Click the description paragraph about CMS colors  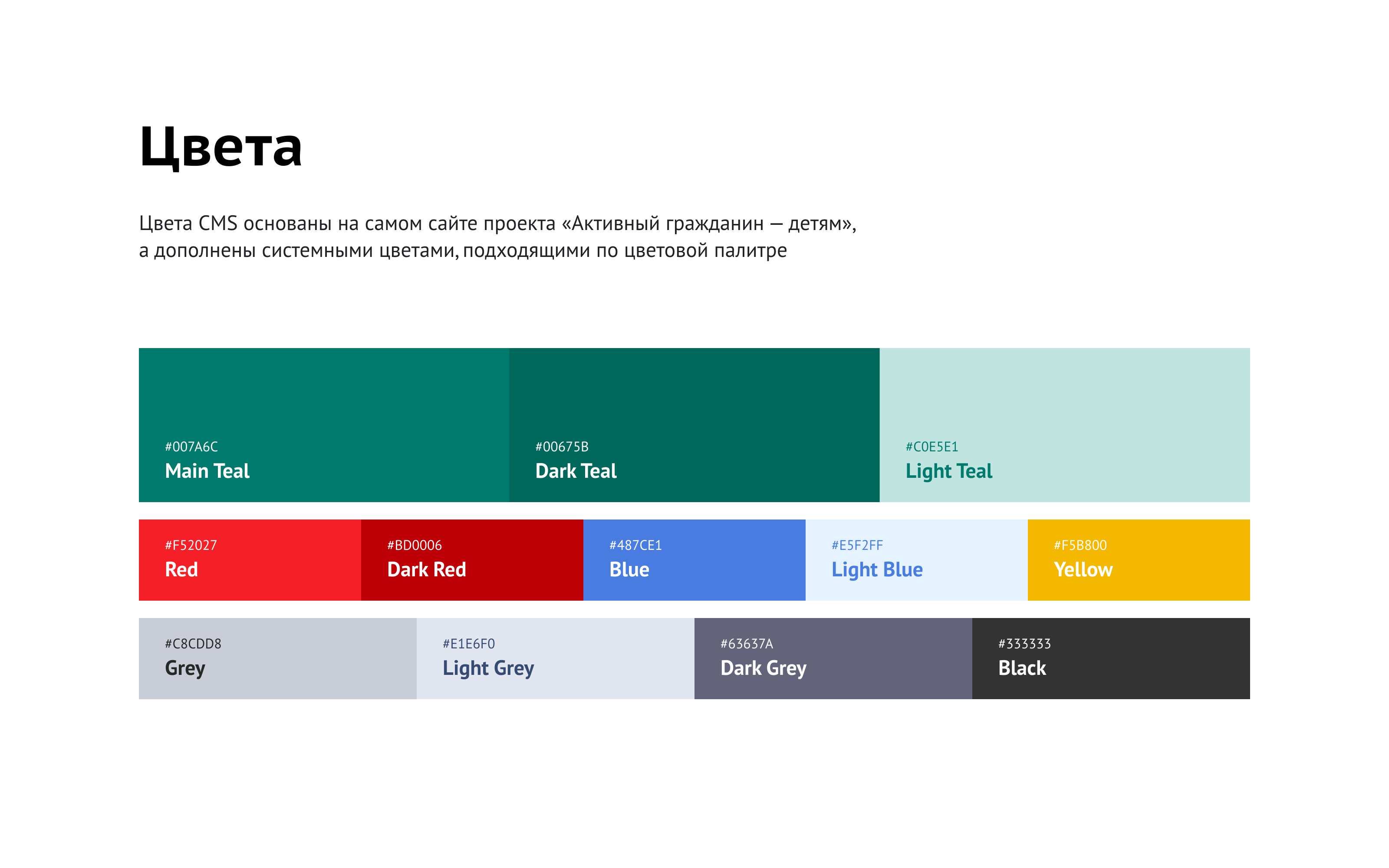(x=497, y=237)
